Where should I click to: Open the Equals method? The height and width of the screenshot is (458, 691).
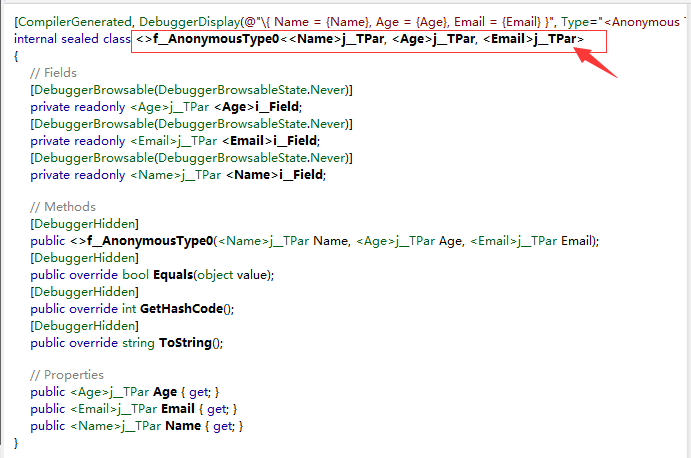click(173, 275)
